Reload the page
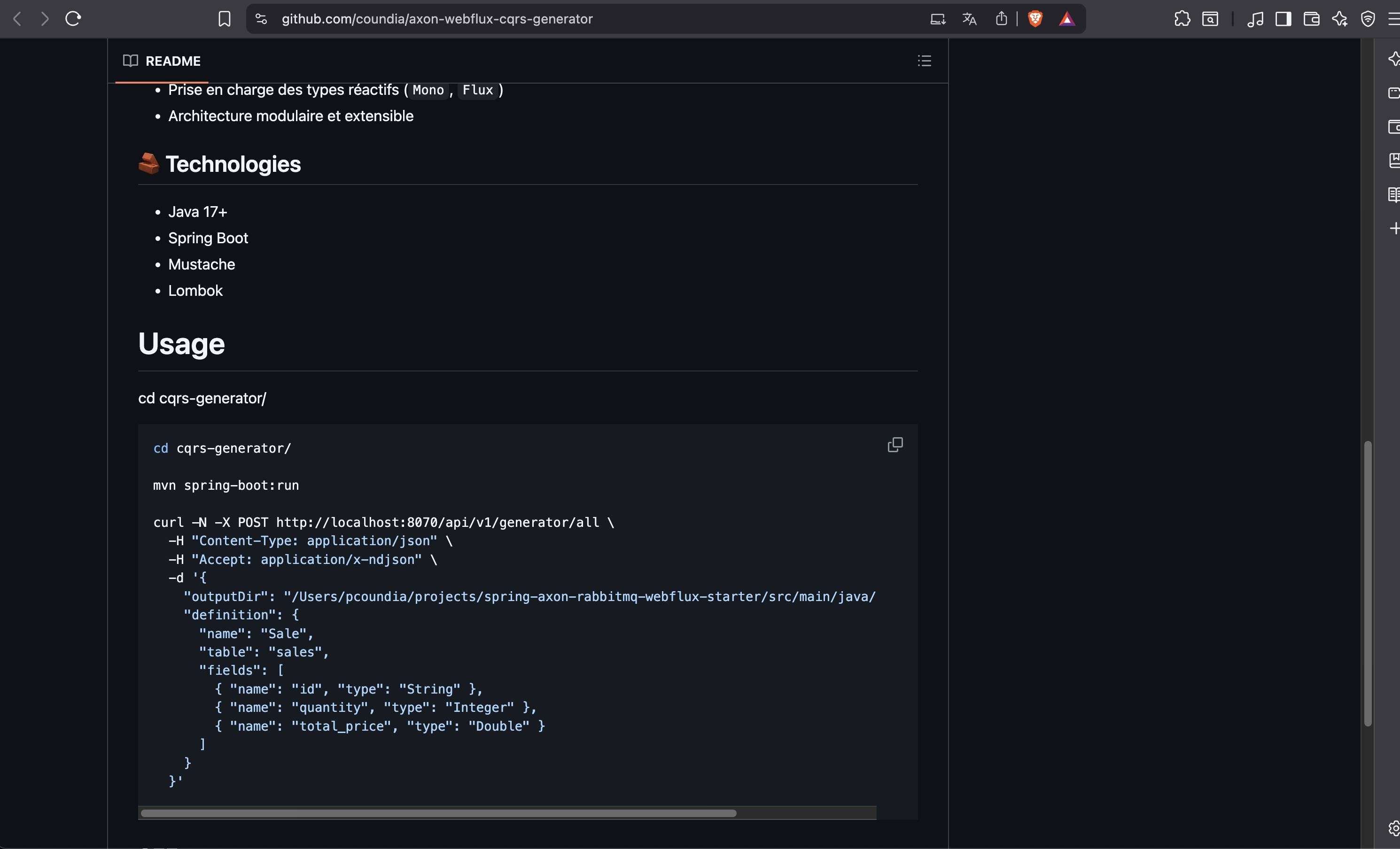The image size is (1400, 849). (x=73, y=19)
